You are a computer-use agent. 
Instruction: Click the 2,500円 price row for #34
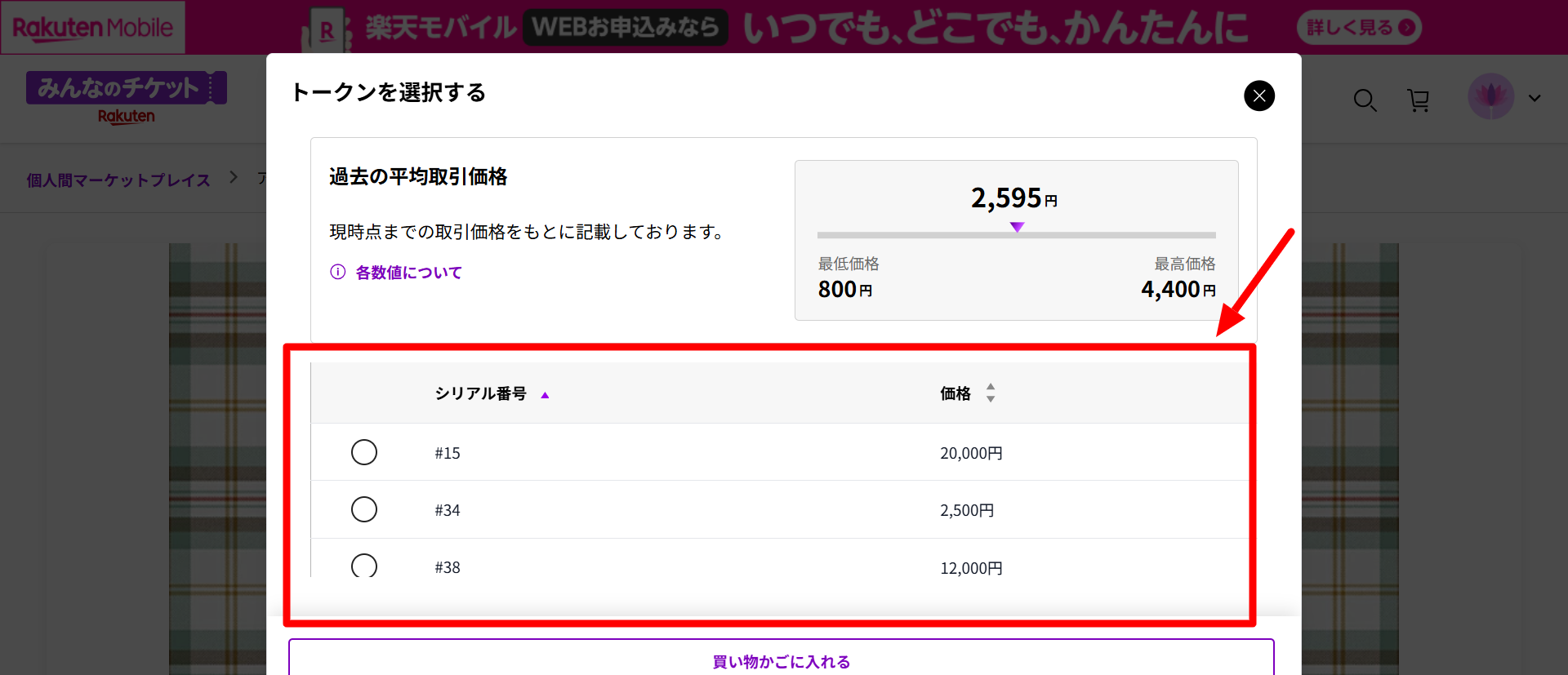pos(967,510)
